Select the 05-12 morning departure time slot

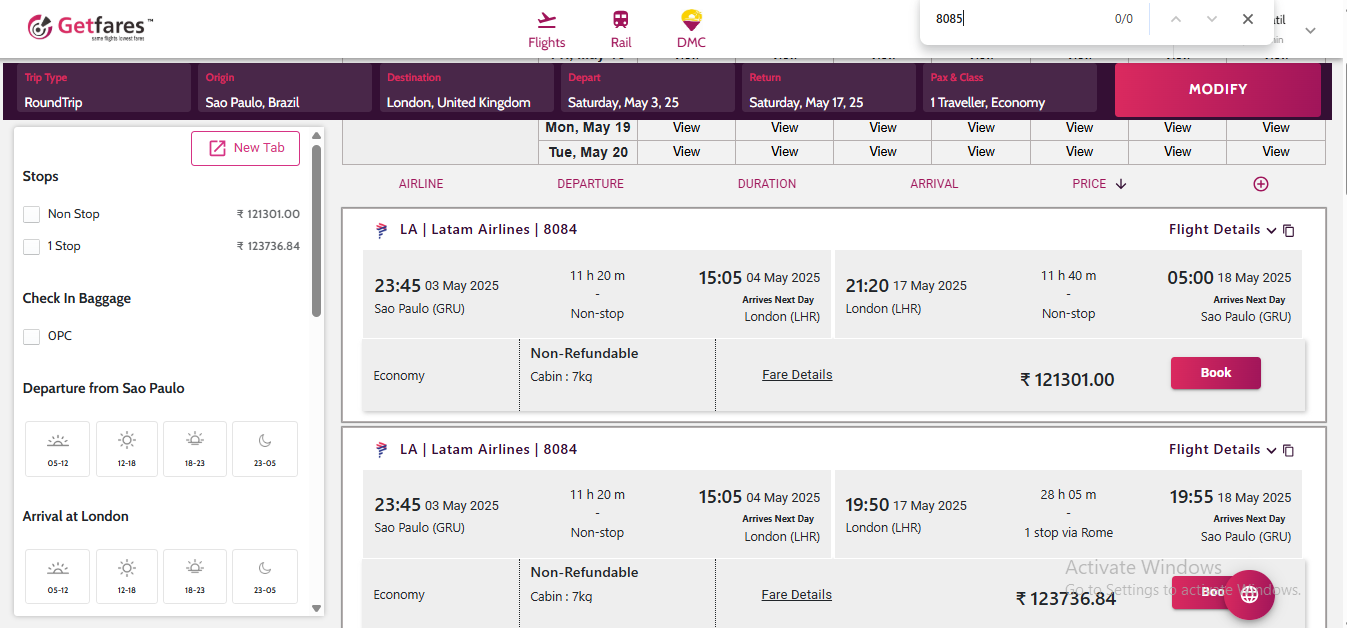(x=58, y=449)
